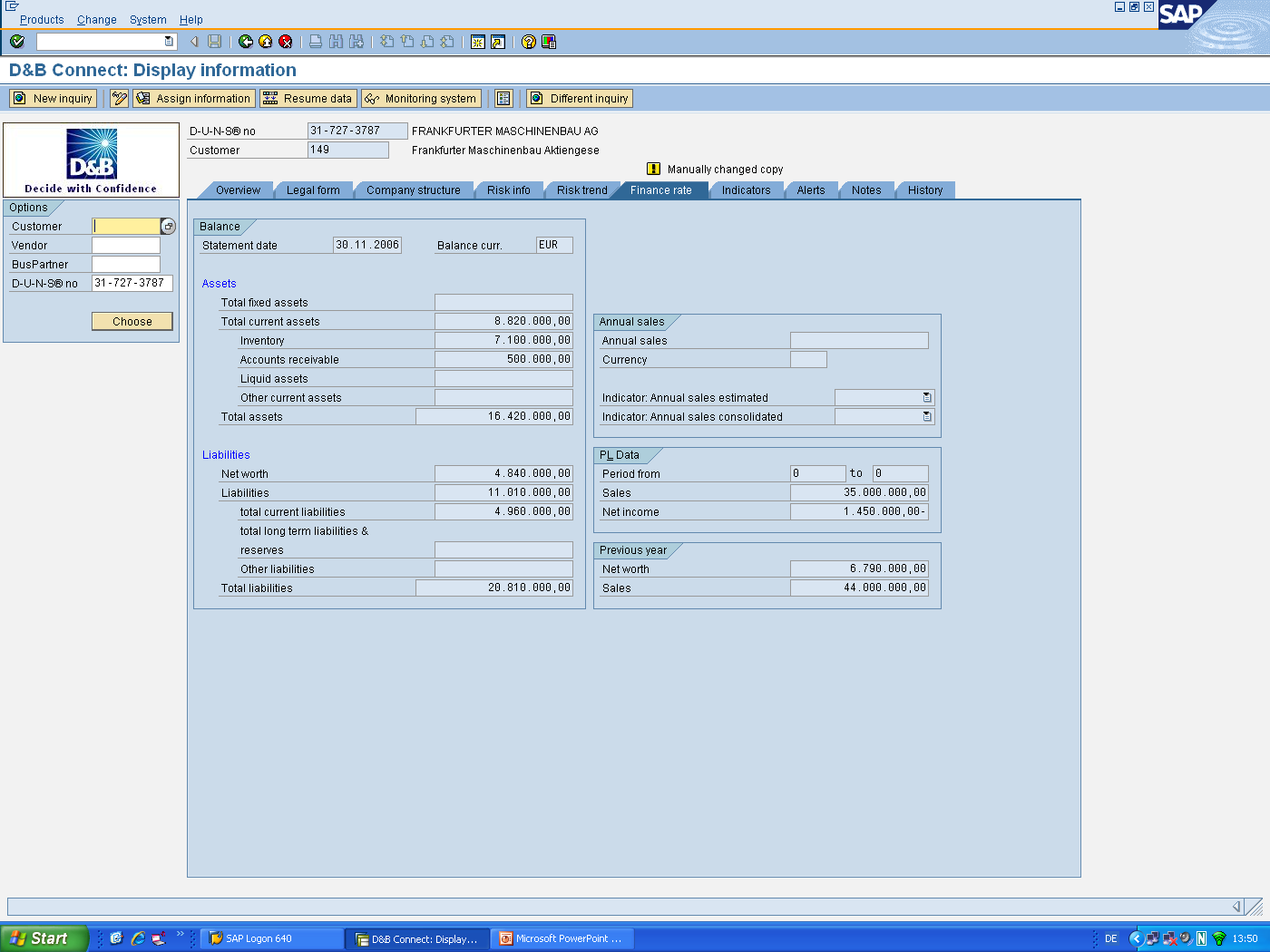
Task: Open the Windows Start menu
Action: click(x=44, y=938)
